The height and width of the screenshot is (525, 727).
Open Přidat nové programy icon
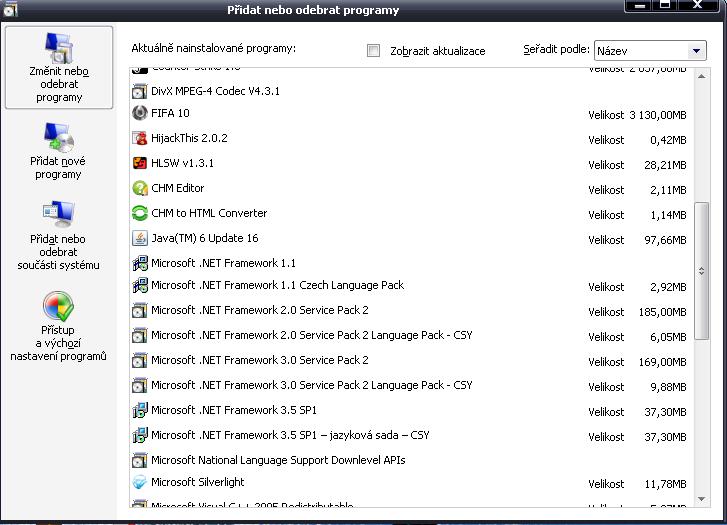click(x=58, y=137)
